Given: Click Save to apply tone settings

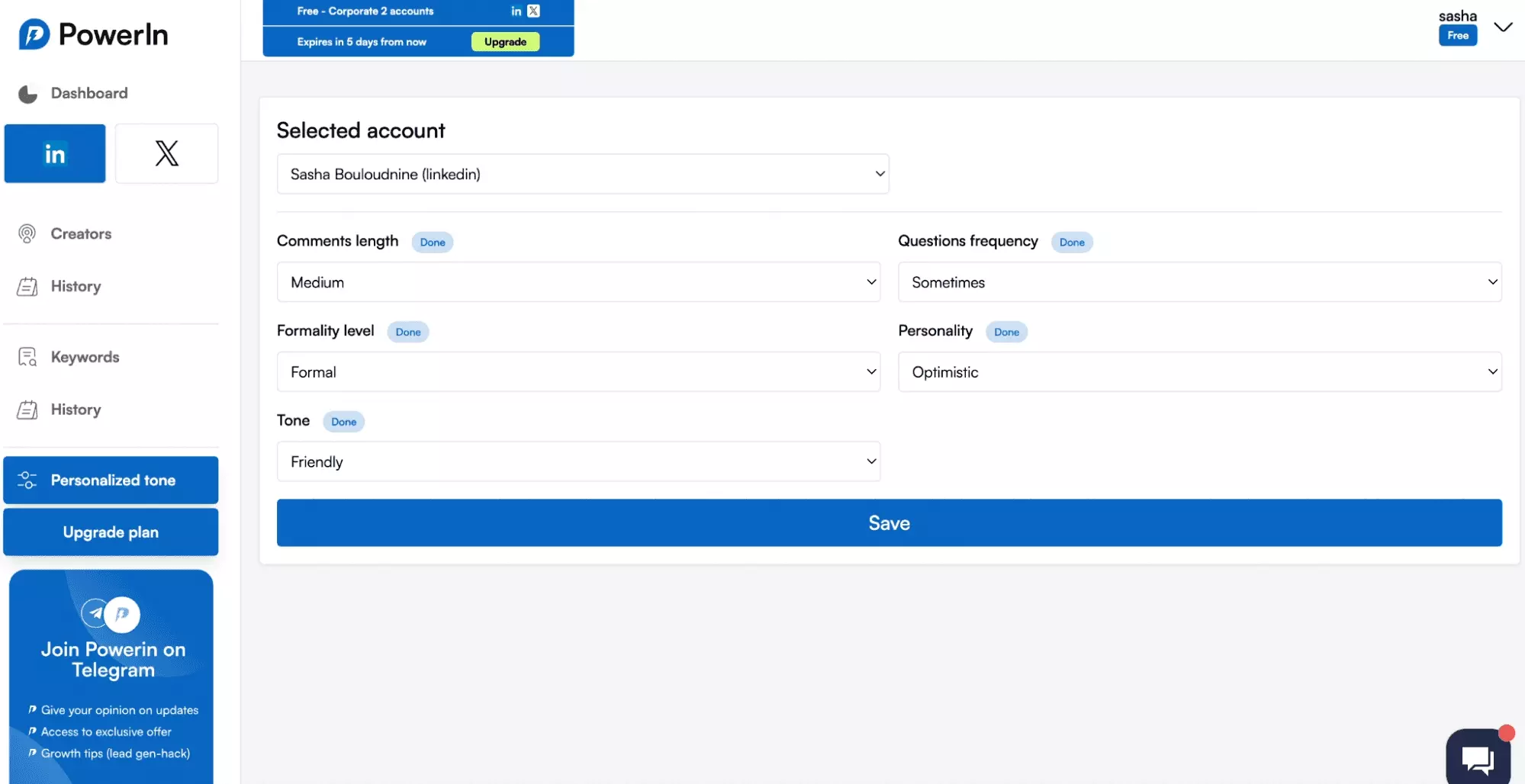Looking at the screenshot, I should pyautogui.click(x=889, y=523).
